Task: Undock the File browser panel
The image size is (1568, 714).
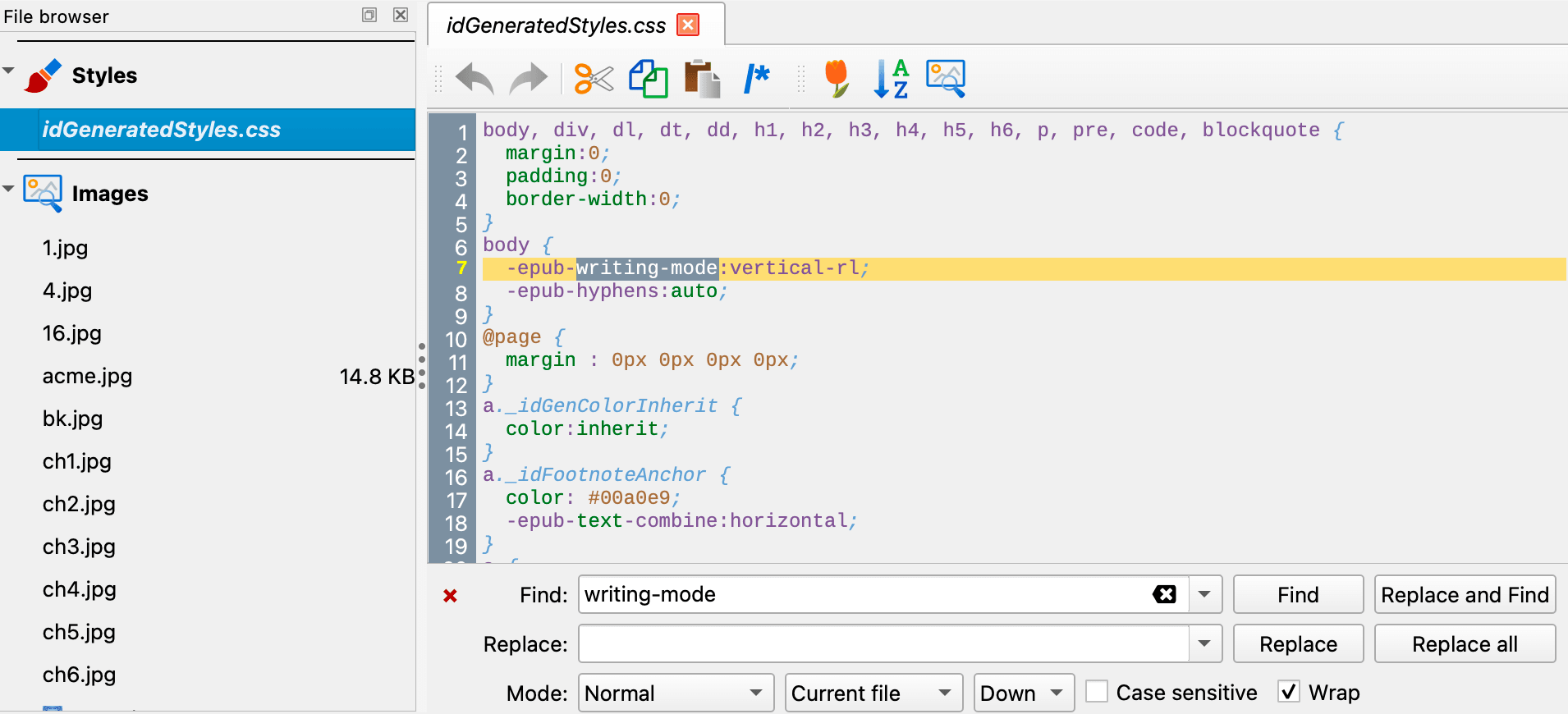Action: [369, 15]
